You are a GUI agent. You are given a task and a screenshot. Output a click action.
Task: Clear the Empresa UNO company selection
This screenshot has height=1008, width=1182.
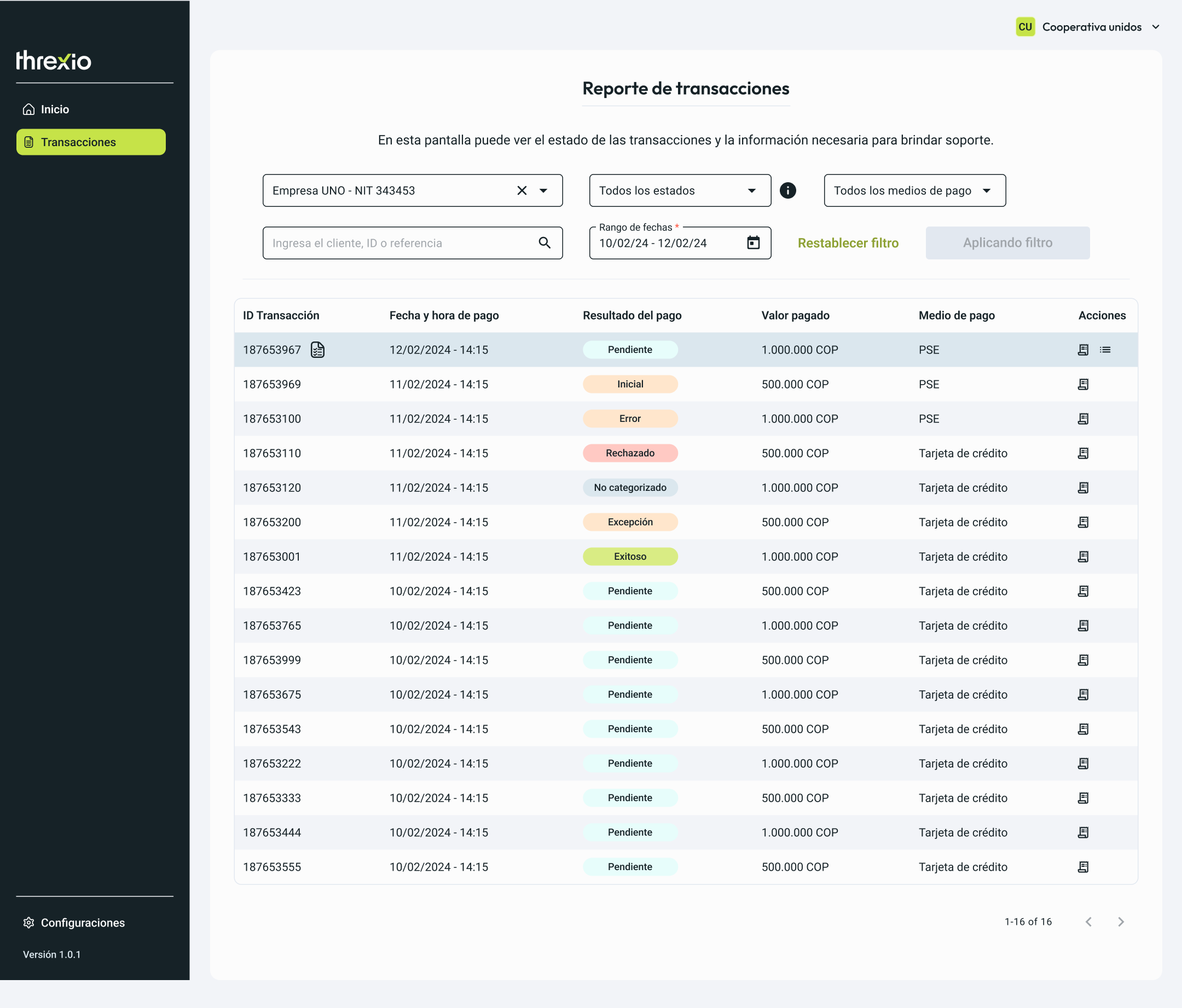[522, 190]
